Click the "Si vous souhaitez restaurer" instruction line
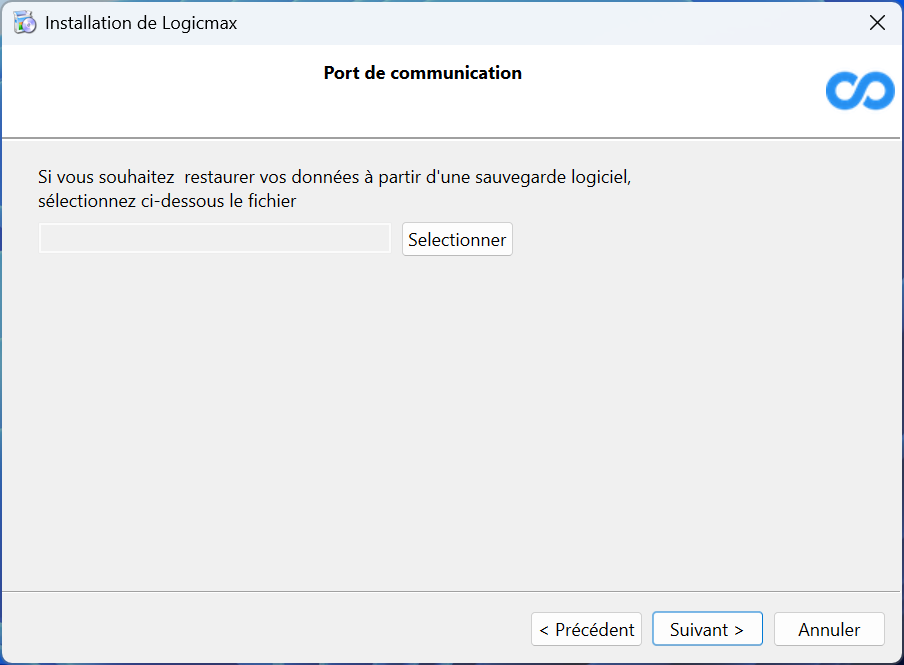 coord(335,177)
